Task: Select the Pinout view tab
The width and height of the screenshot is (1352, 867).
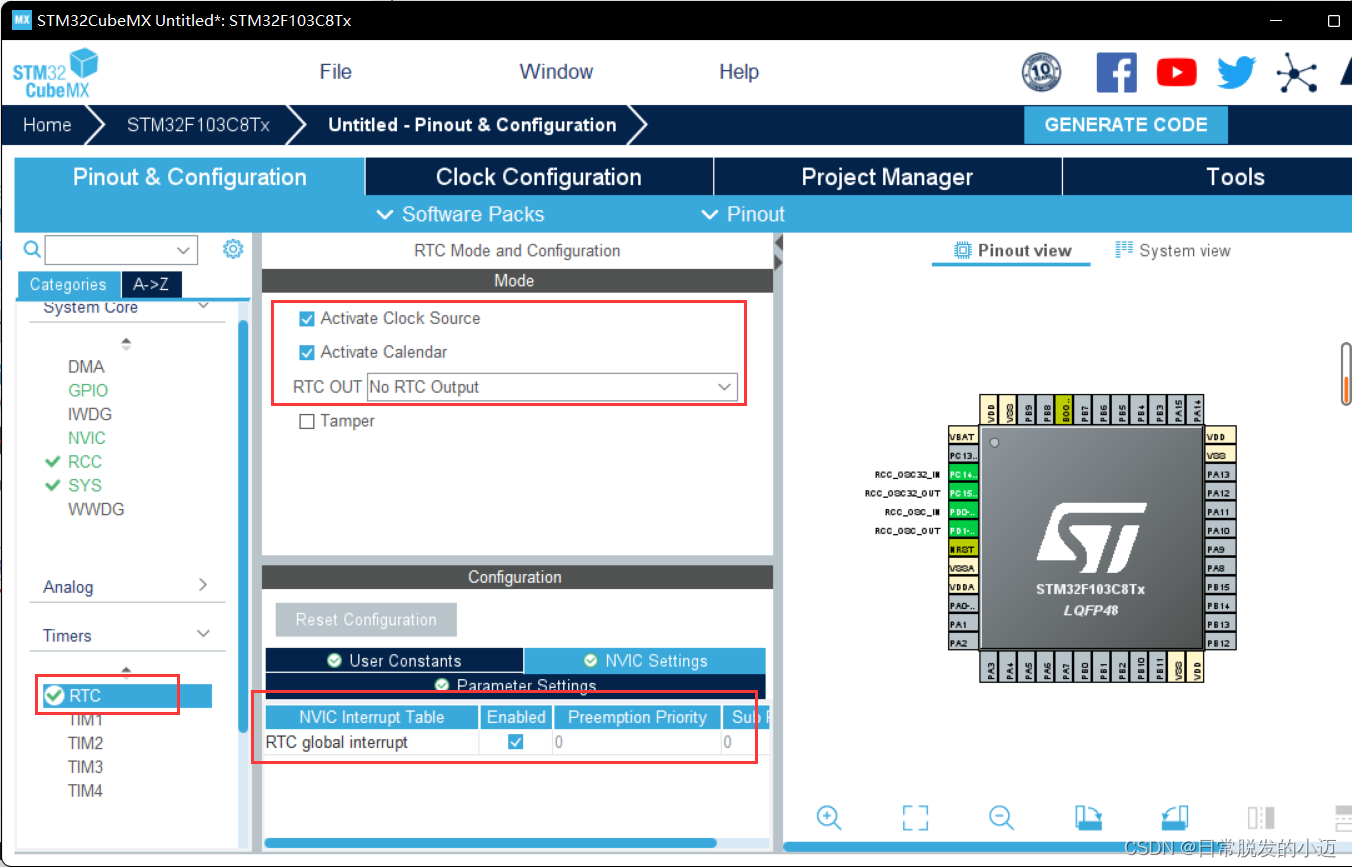Action: pos(1013,251)
